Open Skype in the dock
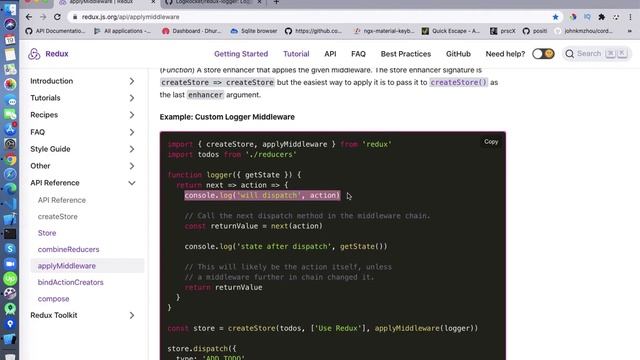Screen dimensions: 640x360 (10, 249)
